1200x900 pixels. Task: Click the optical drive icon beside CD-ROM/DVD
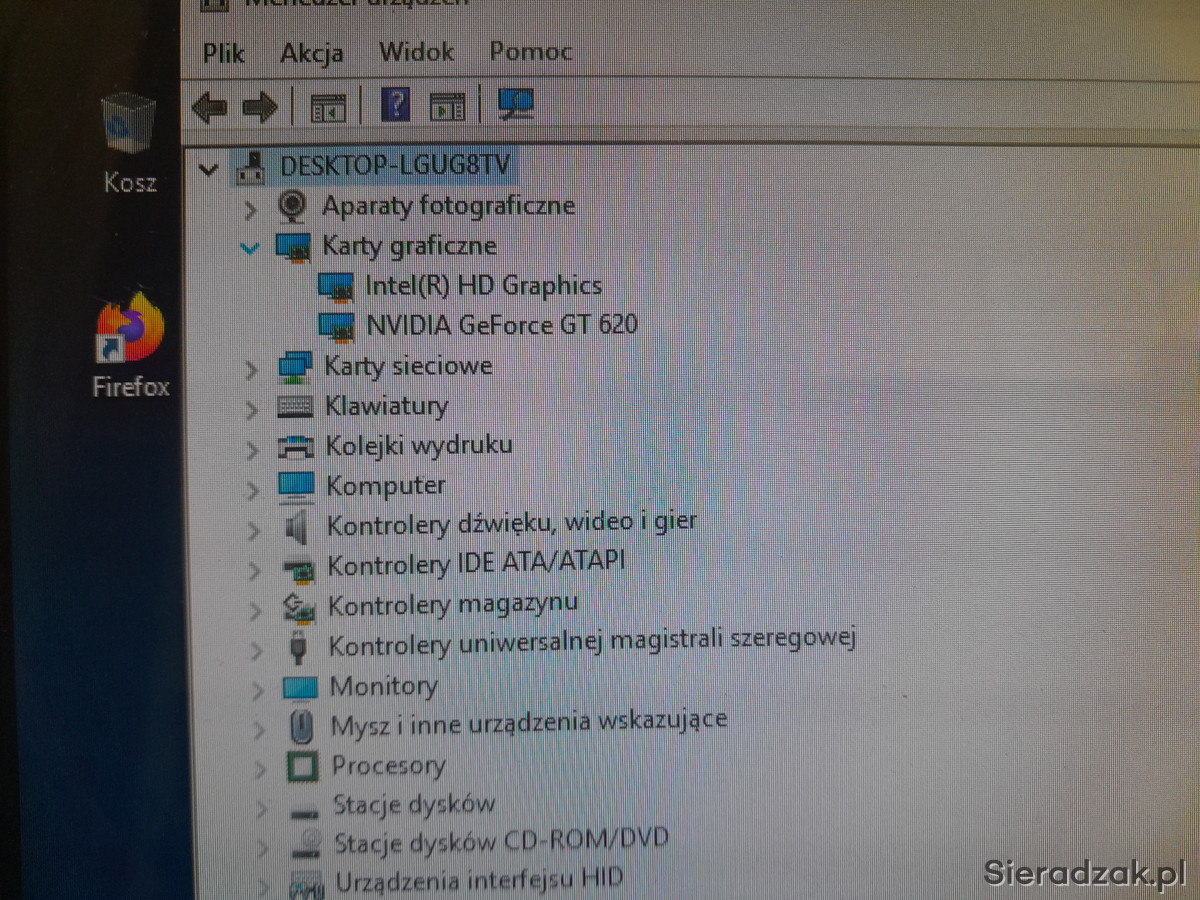click(x=305, y=846)
